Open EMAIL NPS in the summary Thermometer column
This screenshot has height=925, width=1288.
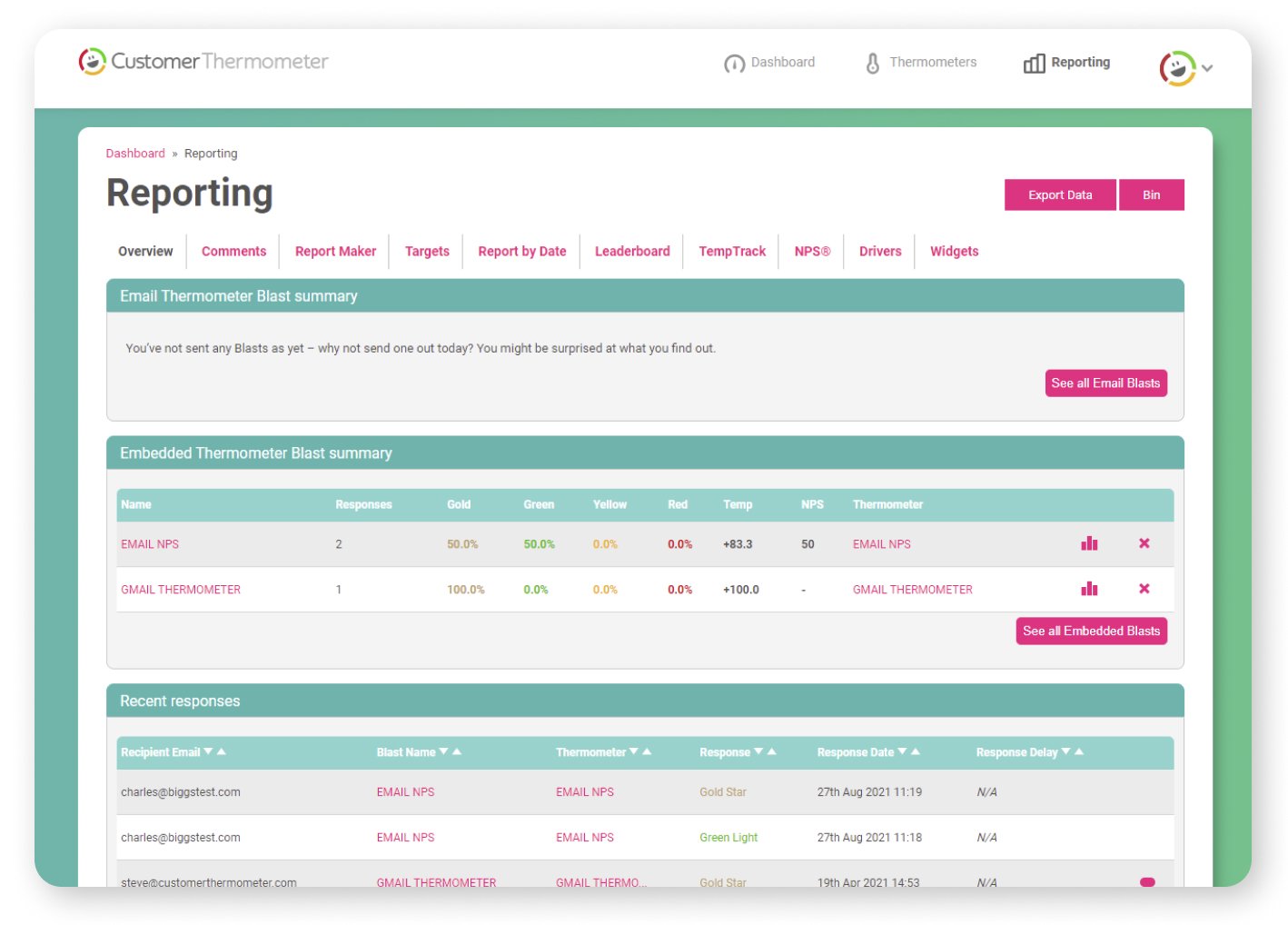(x=881, y=544)
